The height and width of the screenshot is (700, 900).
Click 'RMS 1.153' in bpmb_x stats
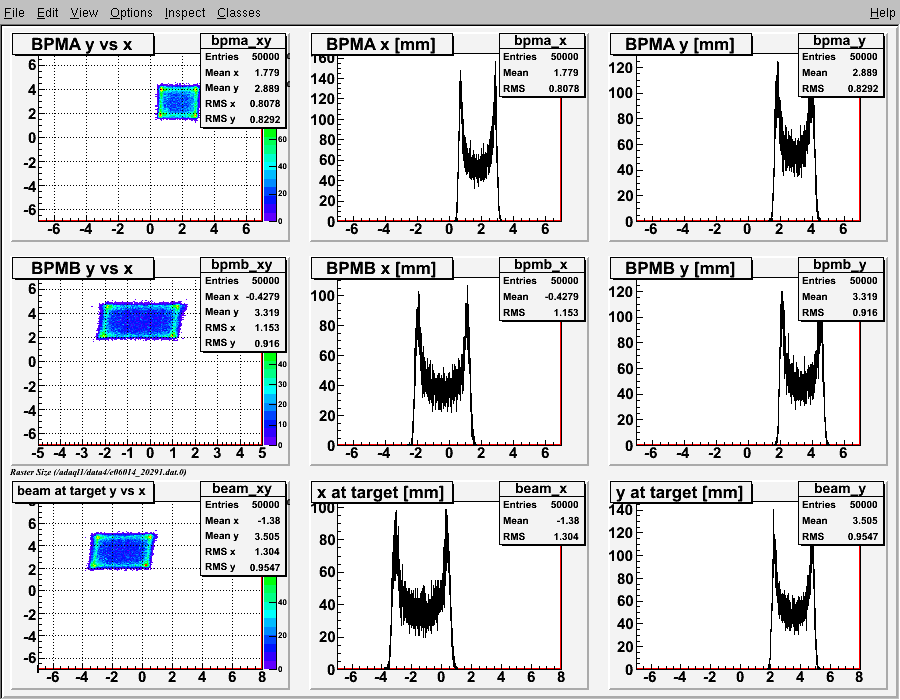click(x=542, y=313)
